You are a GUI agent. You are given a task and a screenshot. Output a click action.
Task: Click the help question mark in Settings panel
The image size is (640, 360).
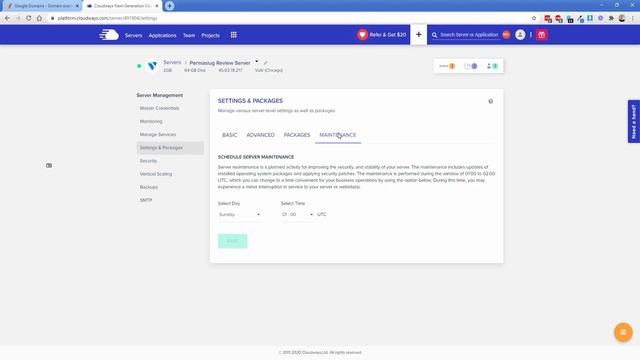(x=491, y=101)
